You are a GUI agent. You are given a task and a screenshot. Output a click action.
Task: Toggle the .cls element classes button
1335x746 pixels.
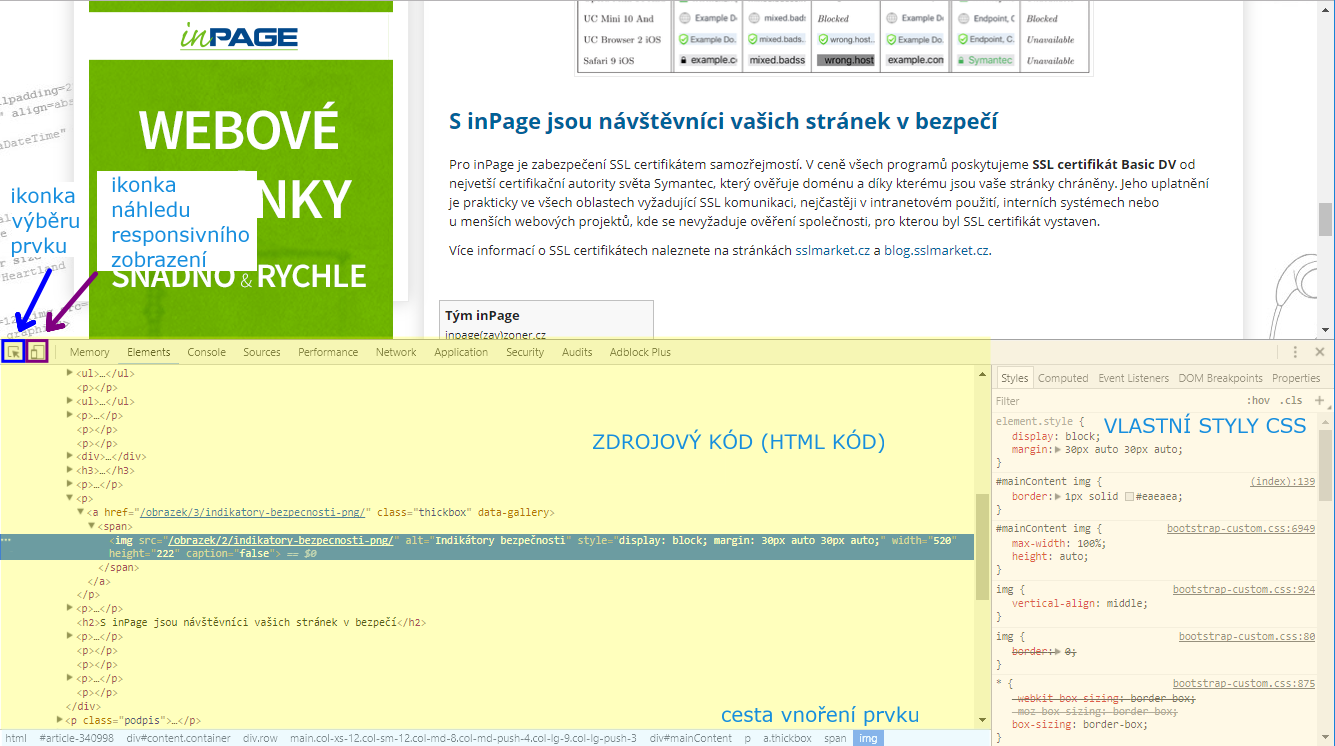tap(1292, 401)
